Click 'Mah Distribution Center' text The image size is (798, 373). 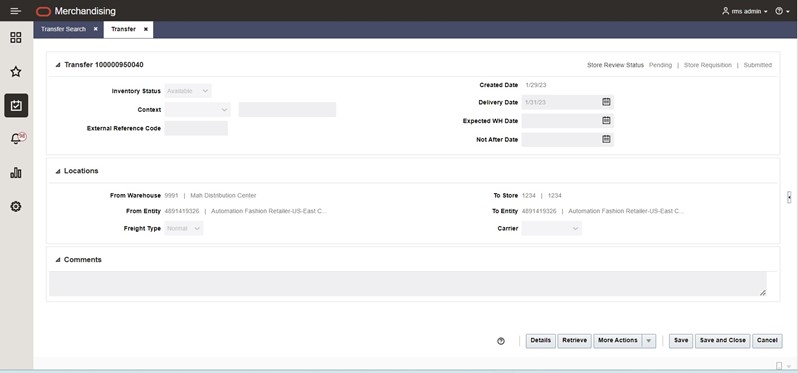223,195
